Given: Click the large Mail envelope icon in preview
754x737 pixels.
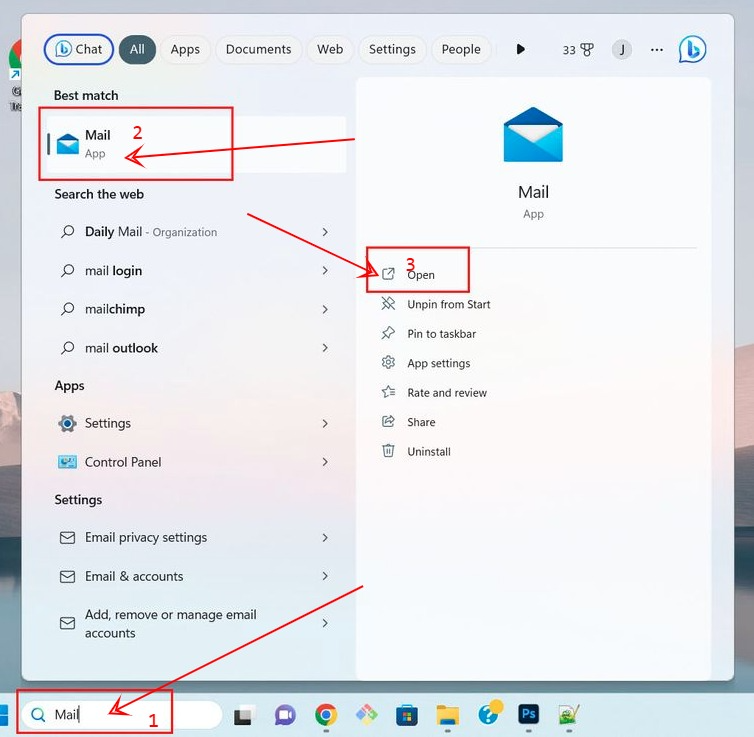Looking at the screenshot, I should click(533, 135).
